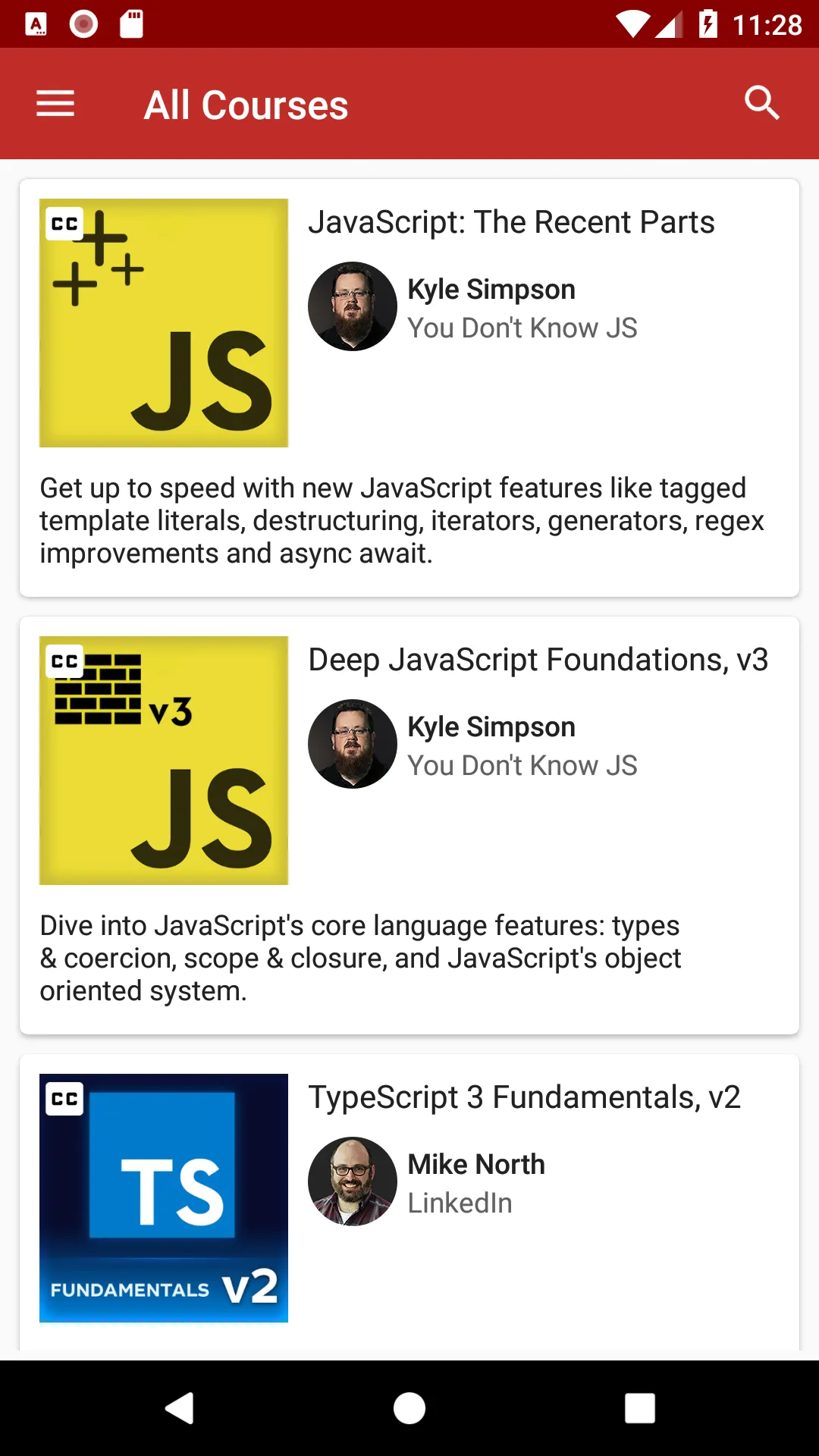Screen dimensions: 819x1456
Task: Tap You Don't Know JS under Recent Parts
Action: tap(522, 328)
